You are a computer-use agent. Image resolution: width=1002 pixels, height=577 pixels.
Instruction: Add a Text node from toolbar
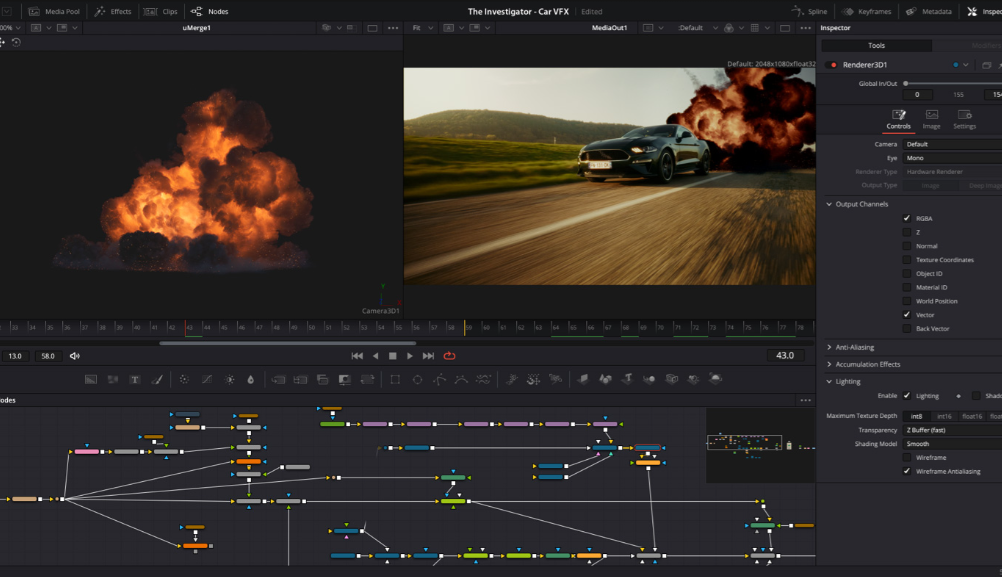(134, 380)
